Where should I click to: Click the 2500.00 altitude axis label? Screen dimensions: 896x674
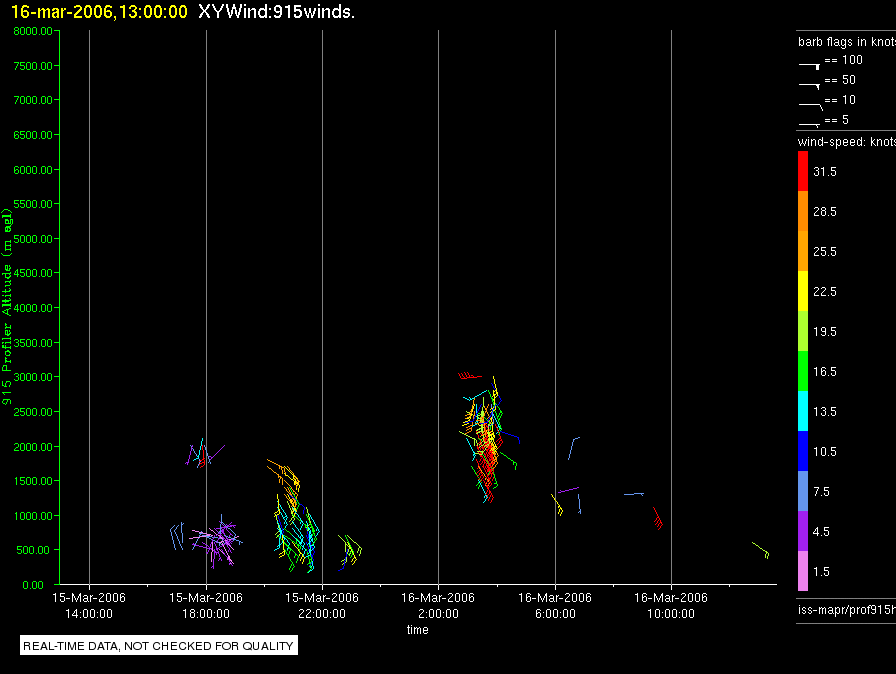[33, 412]
